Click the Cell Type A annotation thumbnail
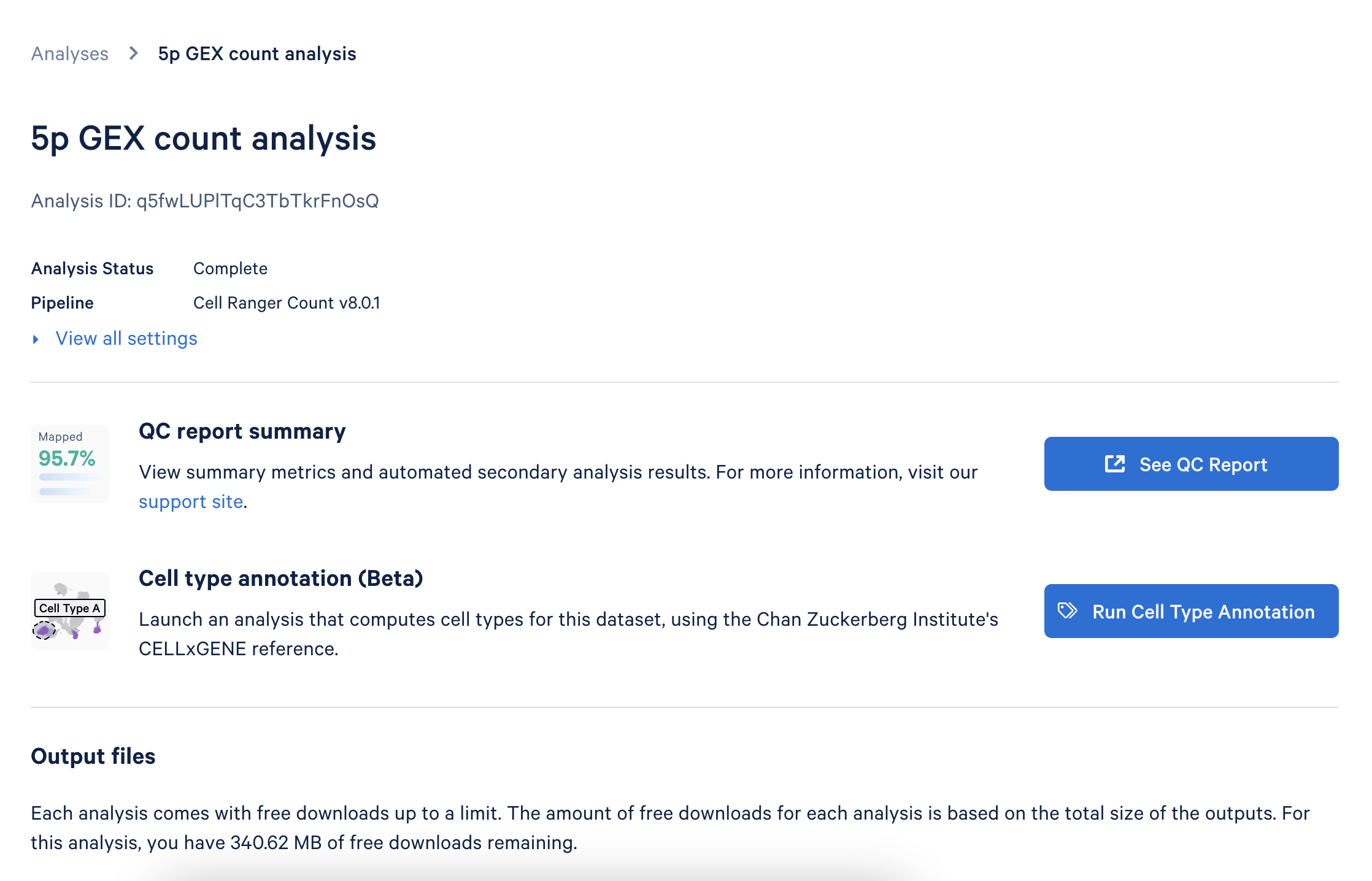1372x881 pixels. coord(69,610)
